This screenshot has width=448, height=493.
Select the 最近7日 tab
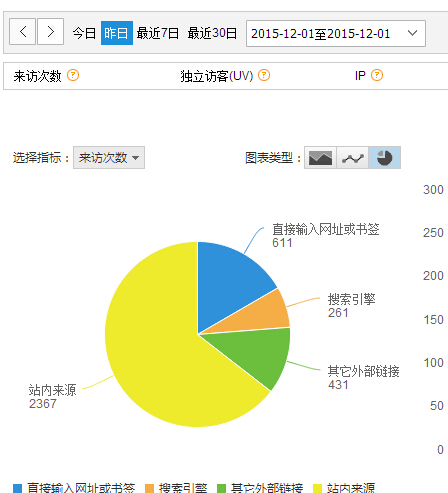(x=158, y=33)
